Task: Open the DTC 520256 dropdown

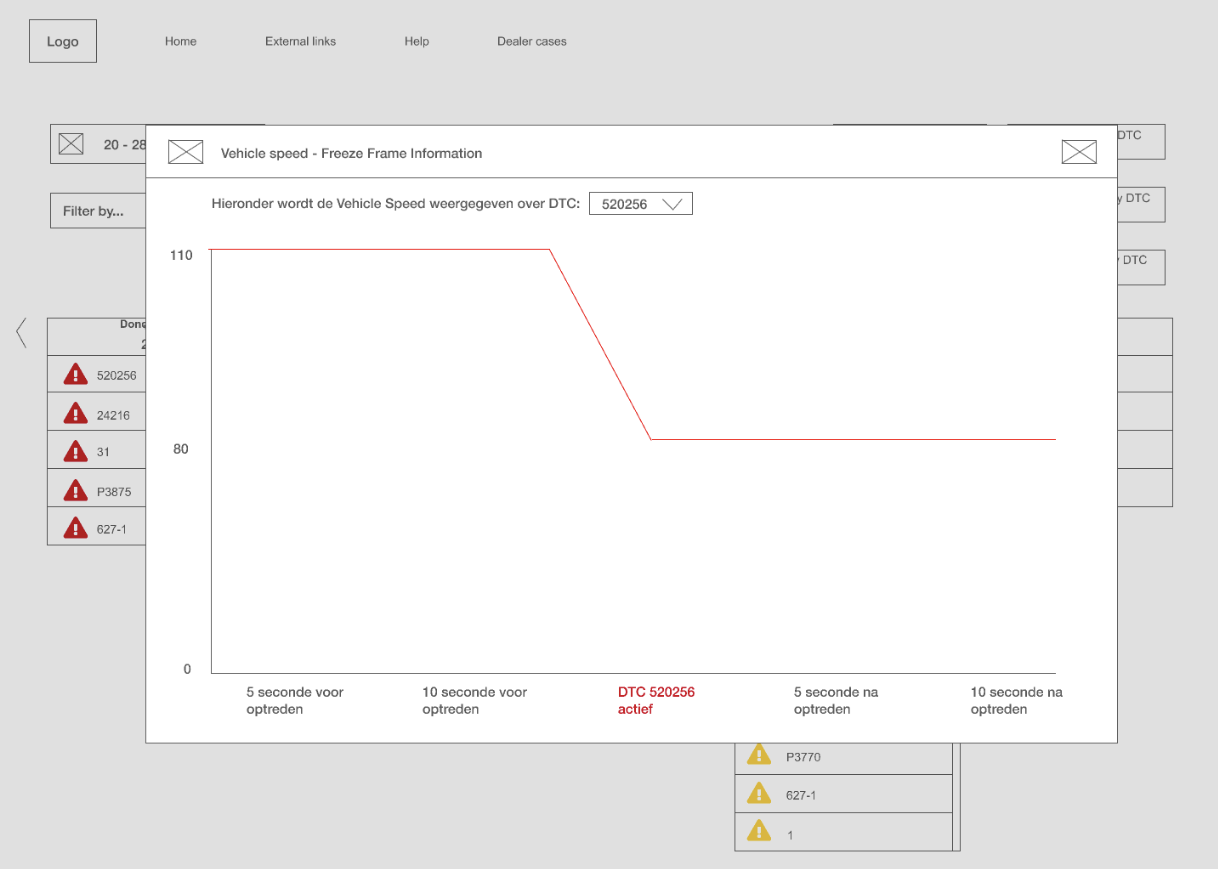Action: point(640,204)
